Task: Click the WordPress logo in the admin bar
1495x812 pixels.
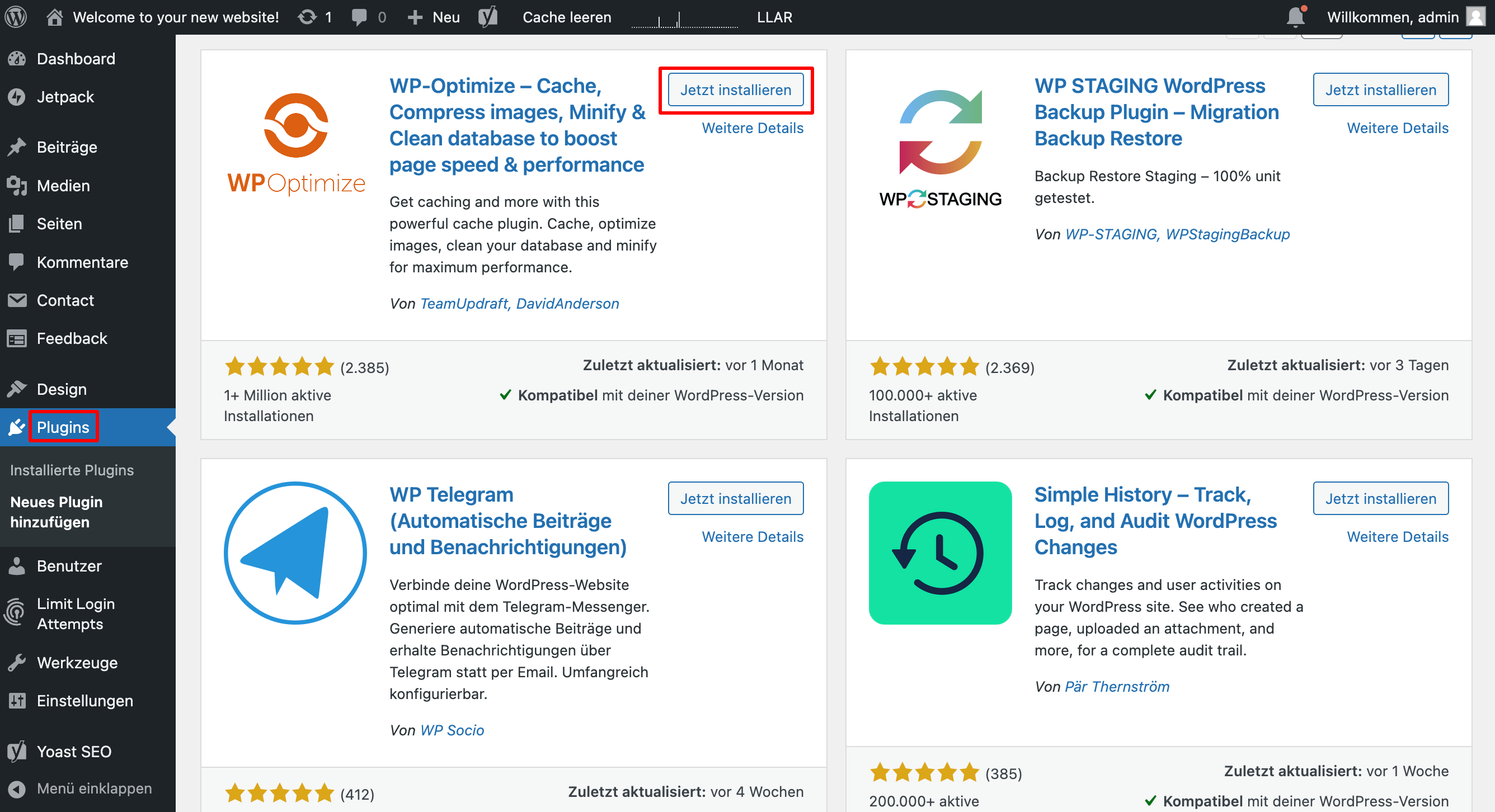Action: pos(16,16)
